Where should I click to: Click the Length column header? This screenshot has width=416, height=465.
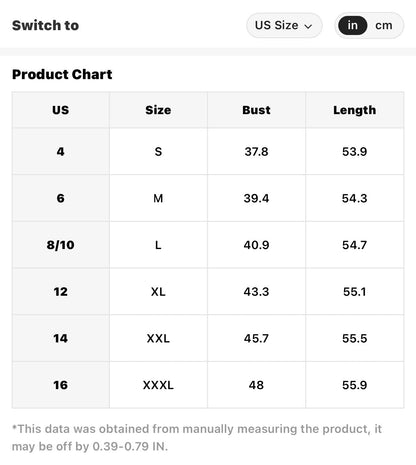355,110
